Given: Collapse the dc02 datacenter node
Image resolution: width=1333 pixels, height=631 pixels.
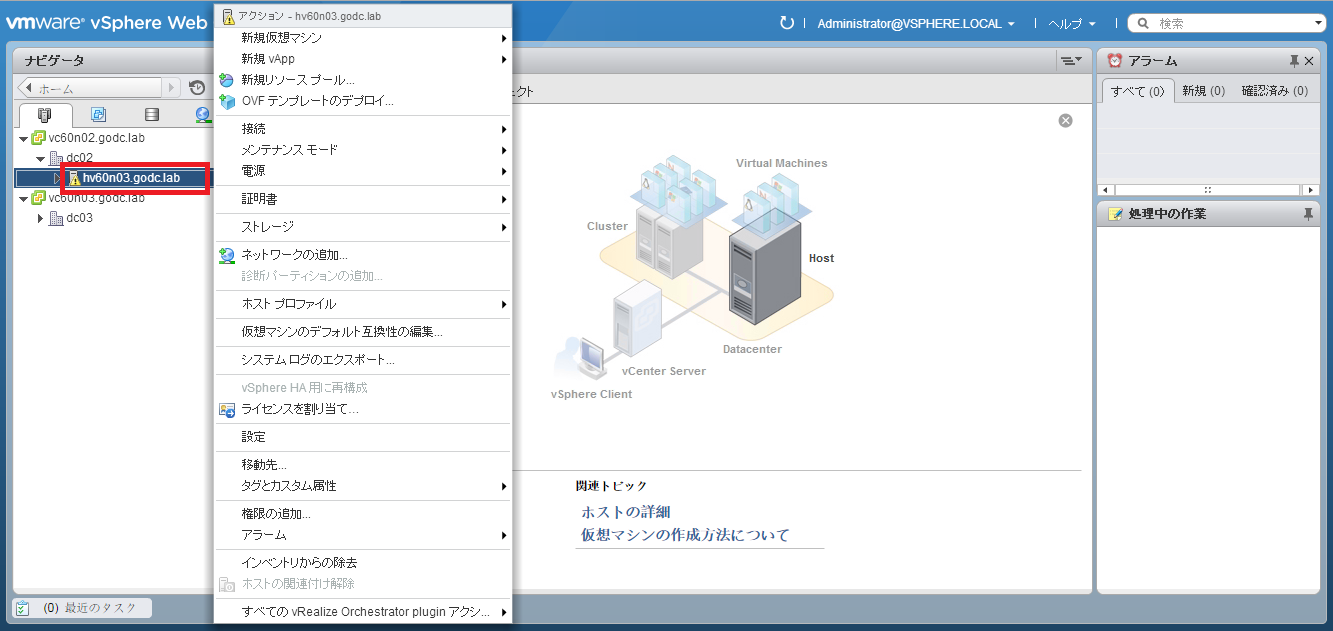Looking at the screenshot, I should [x=40, y=158].
